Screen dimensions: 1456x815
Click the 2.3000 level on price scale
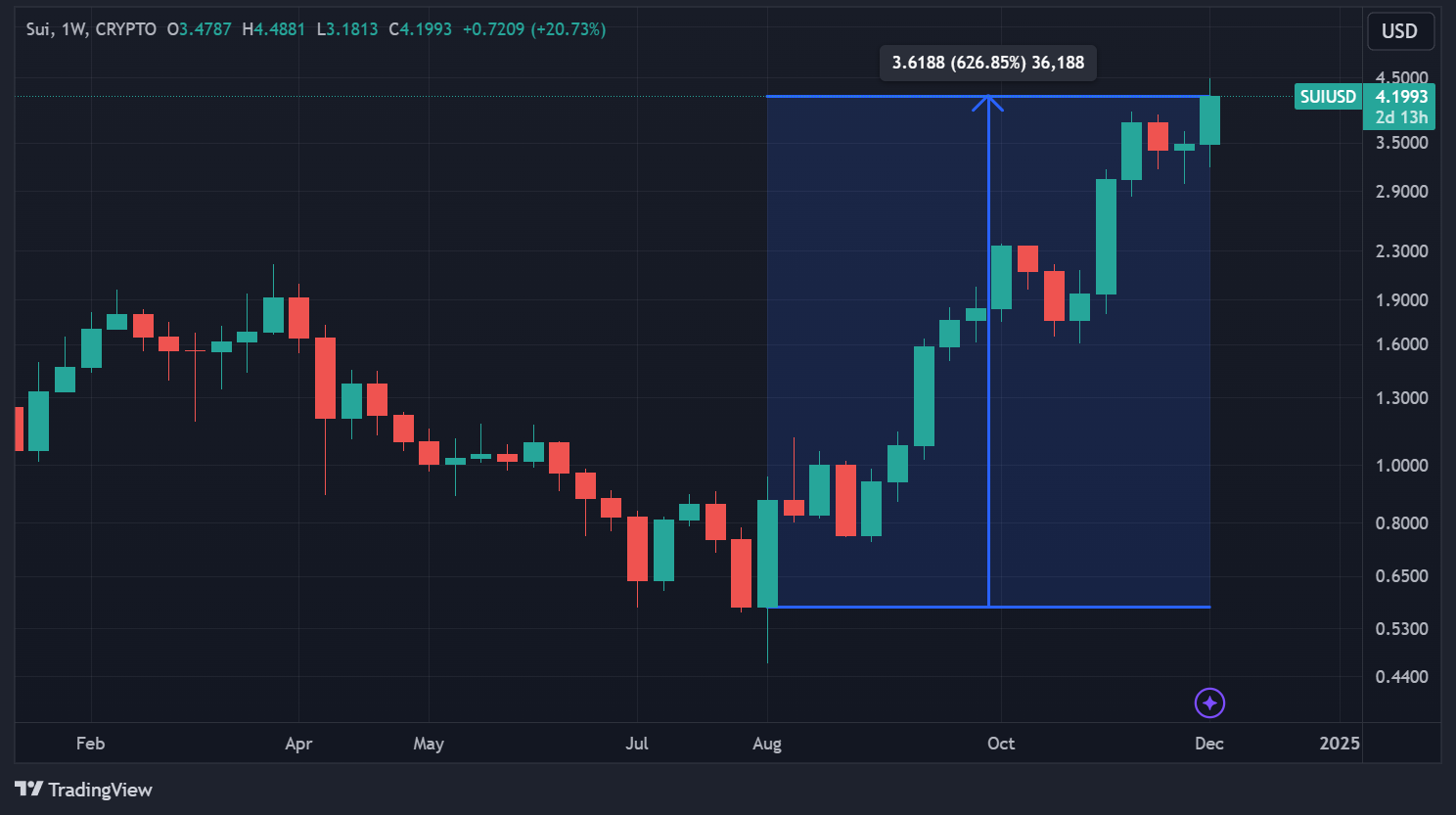(1401, 251)
